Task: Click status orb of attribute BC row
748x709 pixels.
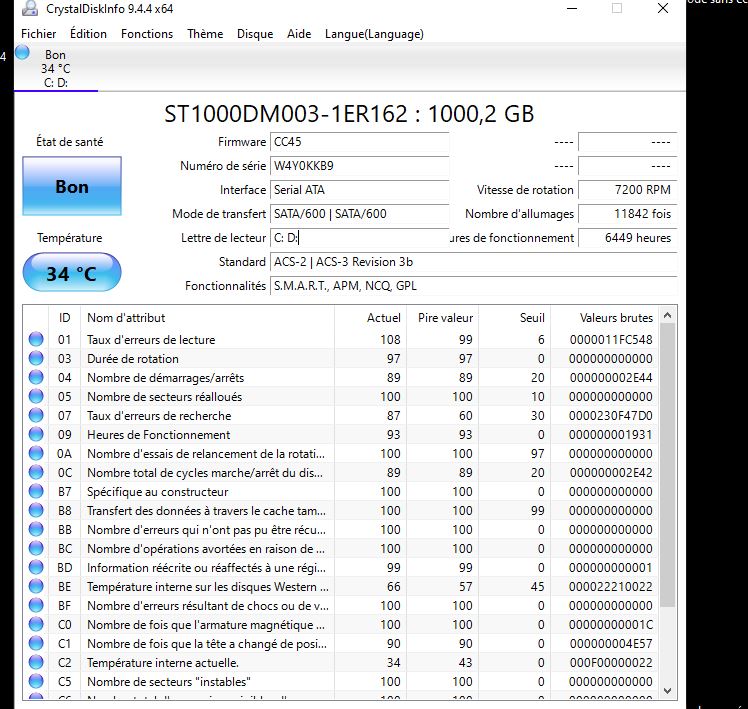Action: coord(36,548)
